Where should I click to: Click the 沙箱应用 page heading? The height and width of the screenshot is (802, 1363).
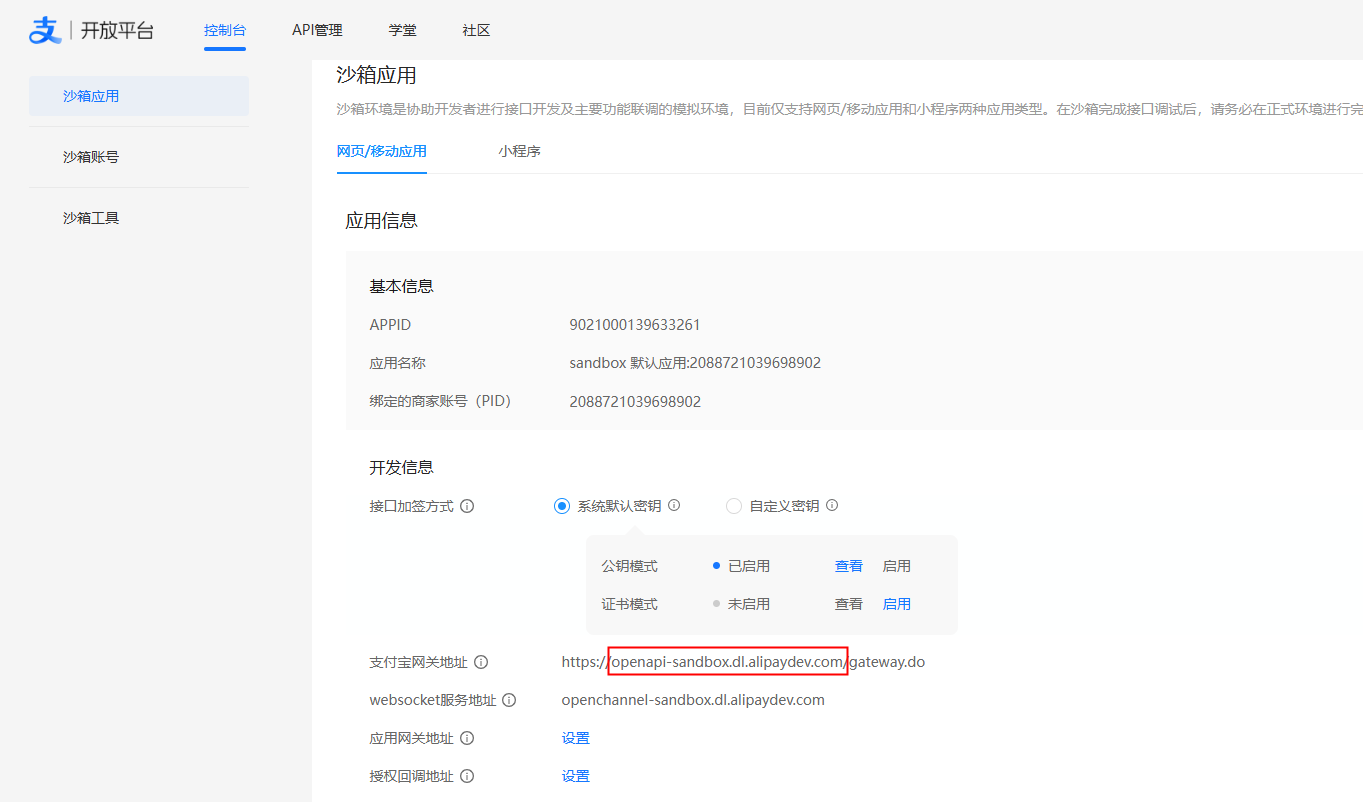coord(376,75)
